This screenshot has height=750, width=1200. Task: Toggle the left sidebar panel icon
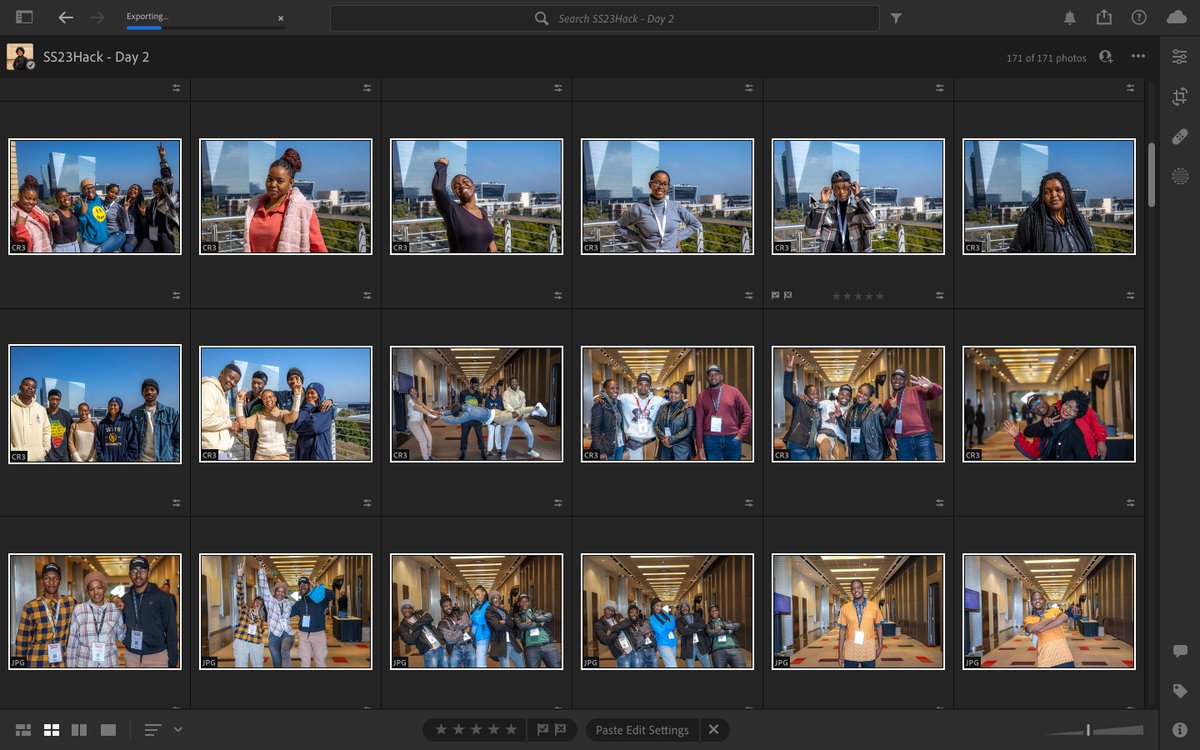[24, 17]
